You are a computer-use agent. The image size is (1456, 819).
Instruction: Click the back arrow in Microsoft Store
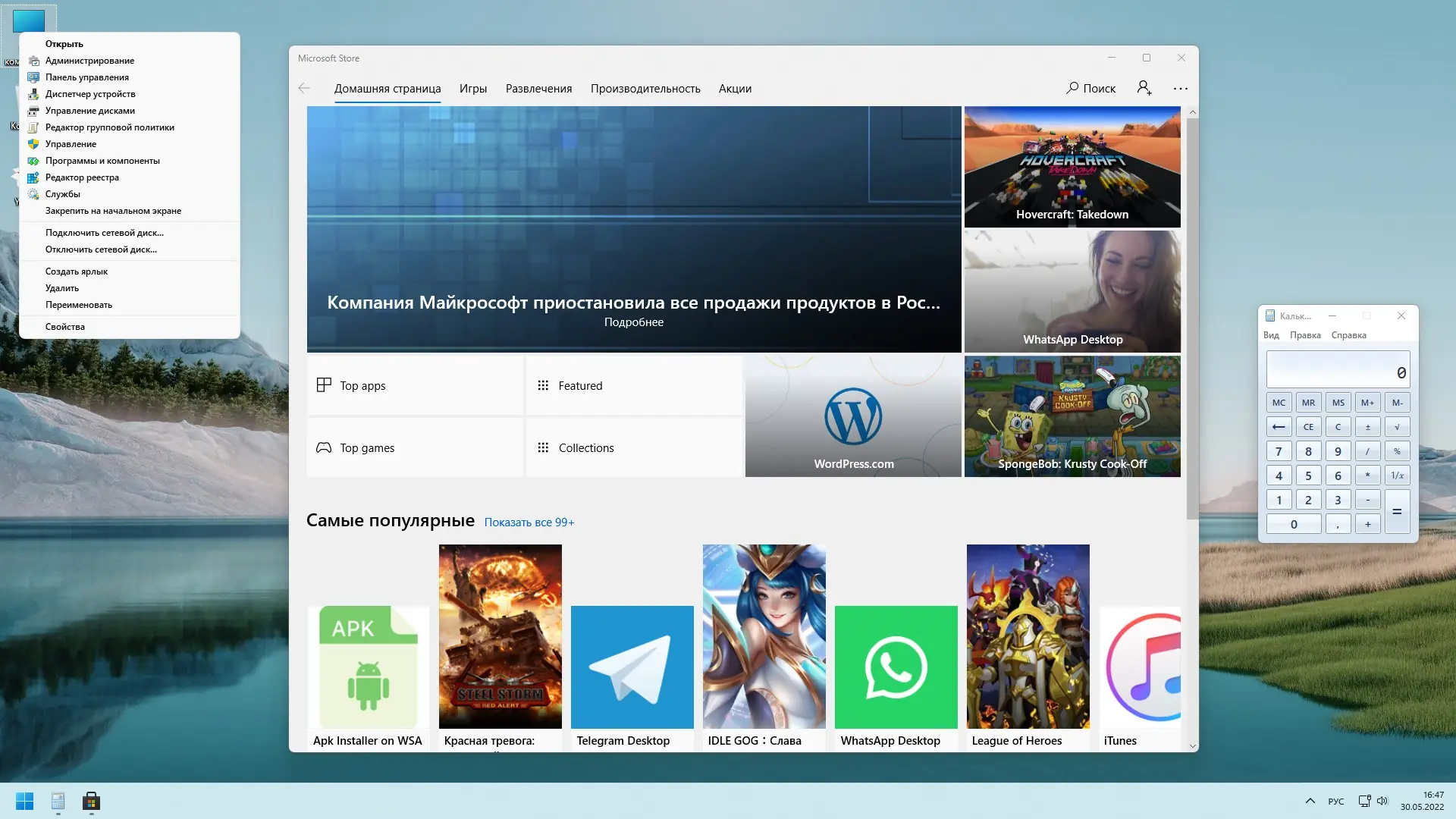click(304, 89)
